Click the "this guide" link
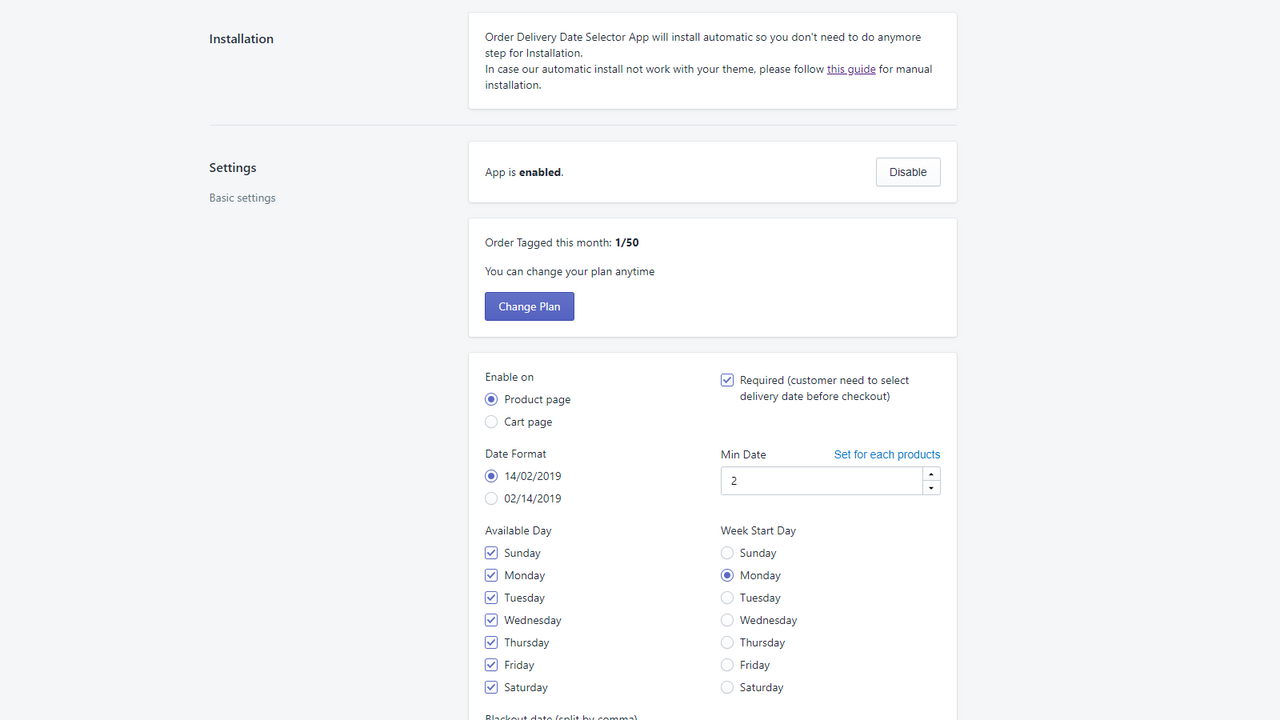 click(x=850, y=69)
